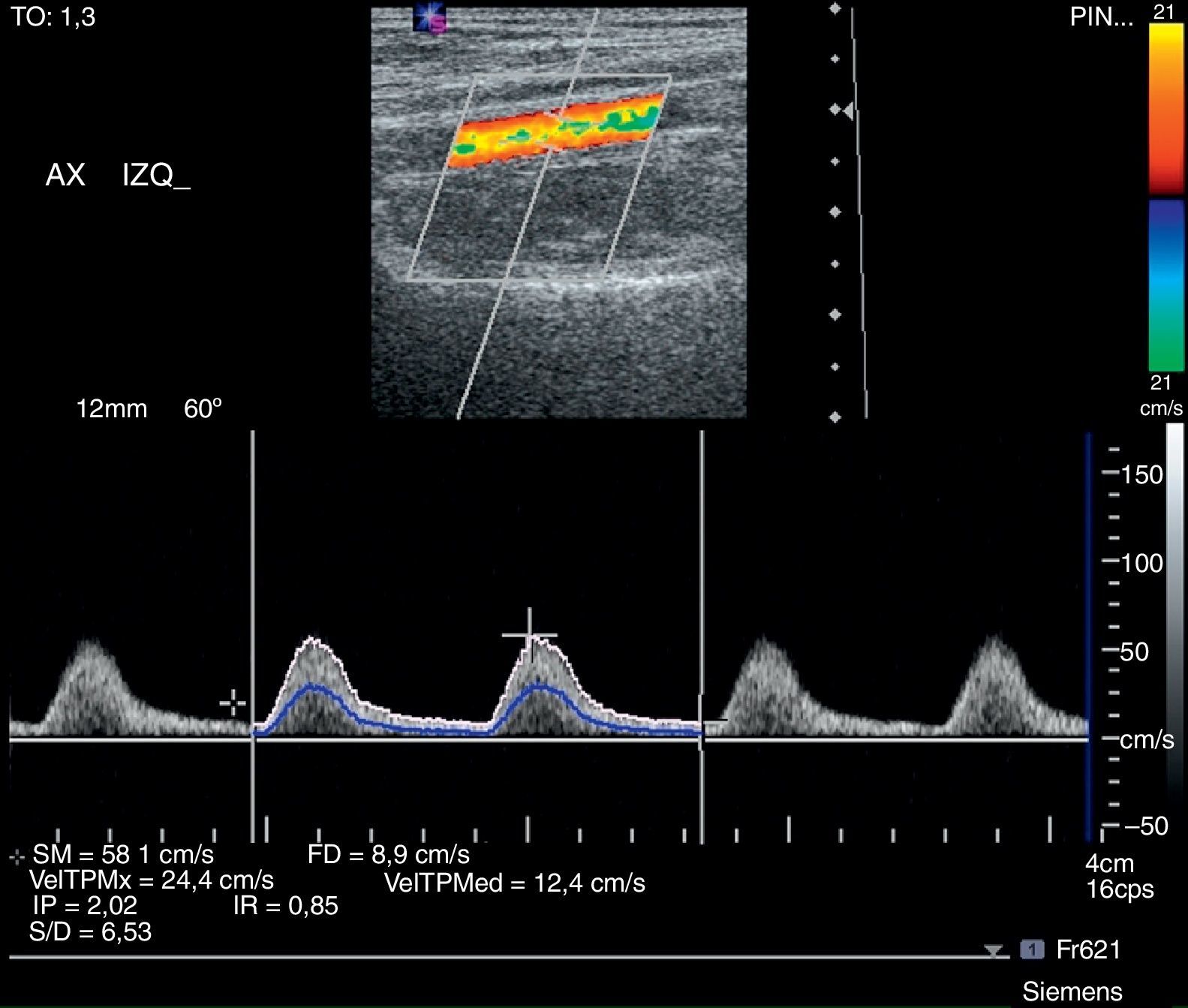
Task: Select the IR = 0,85 measurement
Action: 285,906
